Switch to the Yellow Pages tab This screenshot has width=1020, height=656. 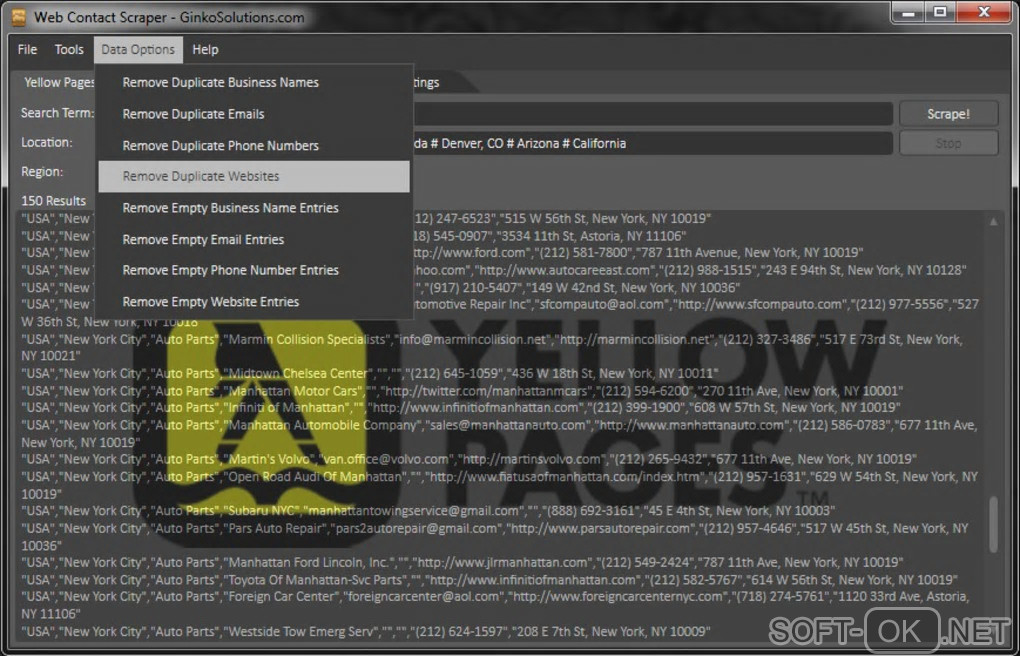coord(57,83)
